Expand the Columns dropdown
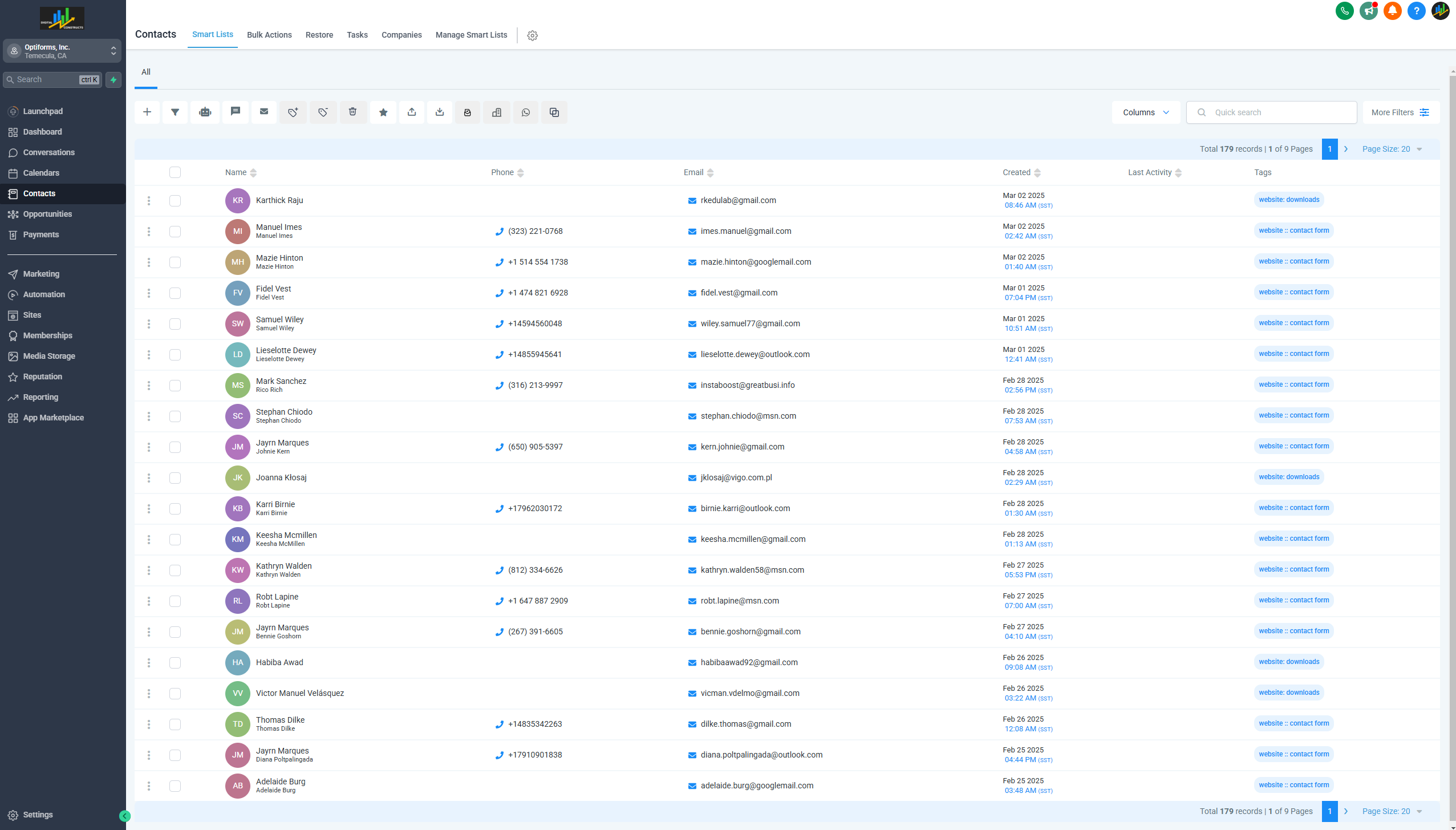This screenshot has width=1456, height=830. (1146, 112)
